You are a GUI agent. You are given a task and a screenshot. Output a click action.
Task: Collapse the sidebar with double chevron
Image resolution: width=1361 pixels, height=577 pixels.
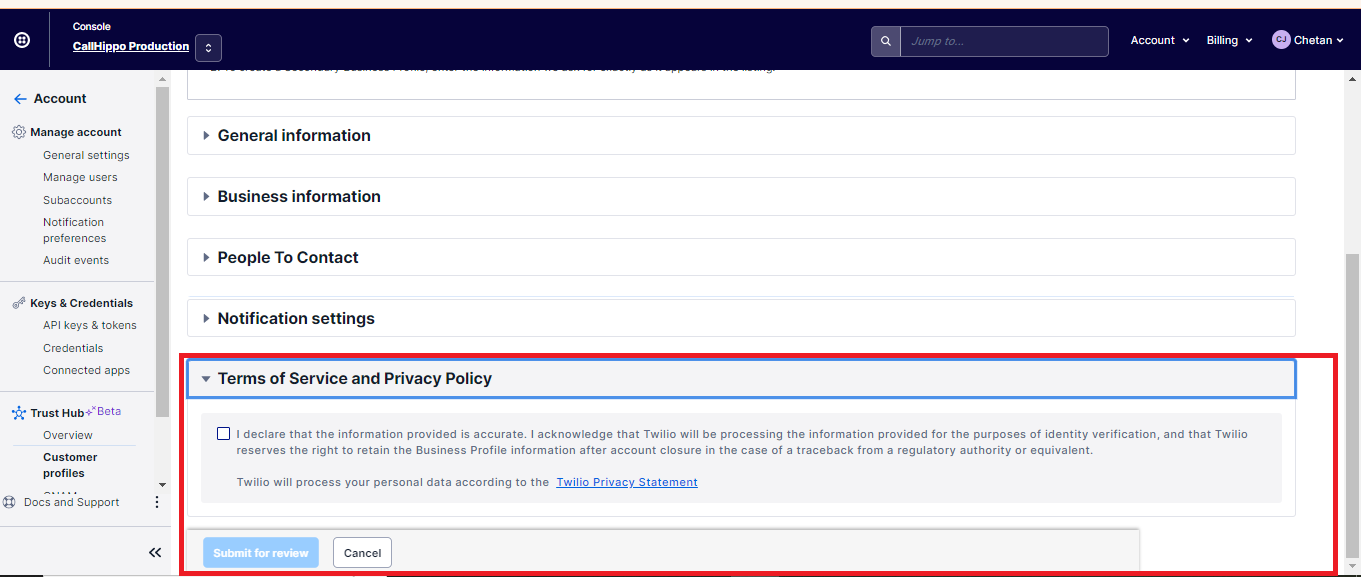pos(155,552)
